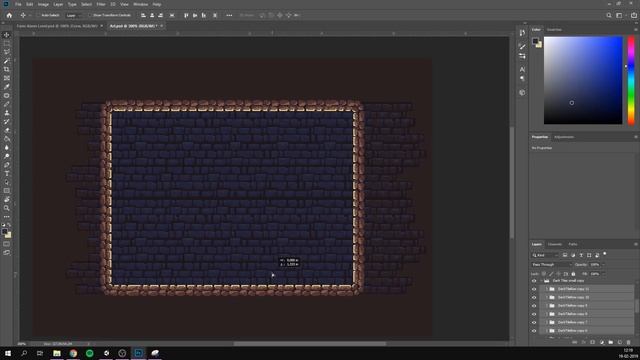
Task: Switch to the Paths tab
Action: click(x=573, y=244)
